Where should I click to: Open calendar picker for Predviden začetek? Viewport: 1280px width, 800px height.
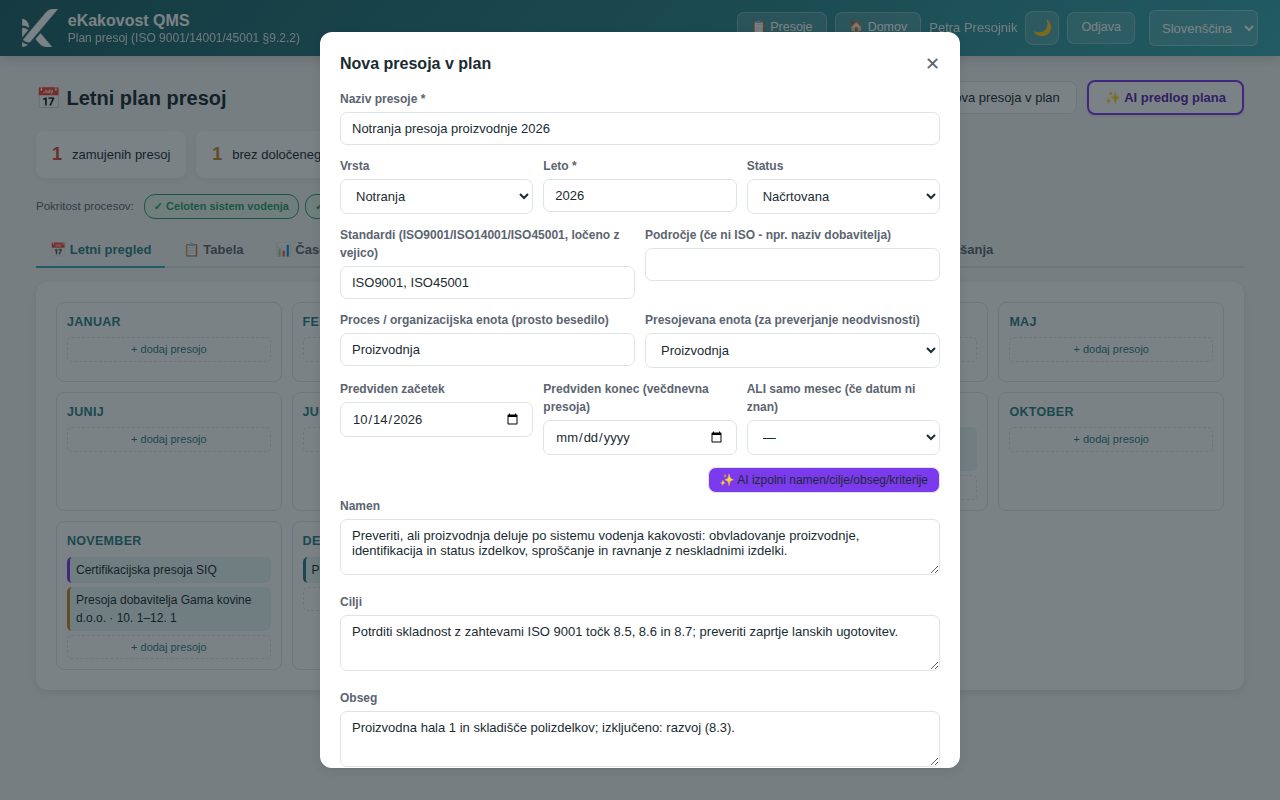click(513, 420)
